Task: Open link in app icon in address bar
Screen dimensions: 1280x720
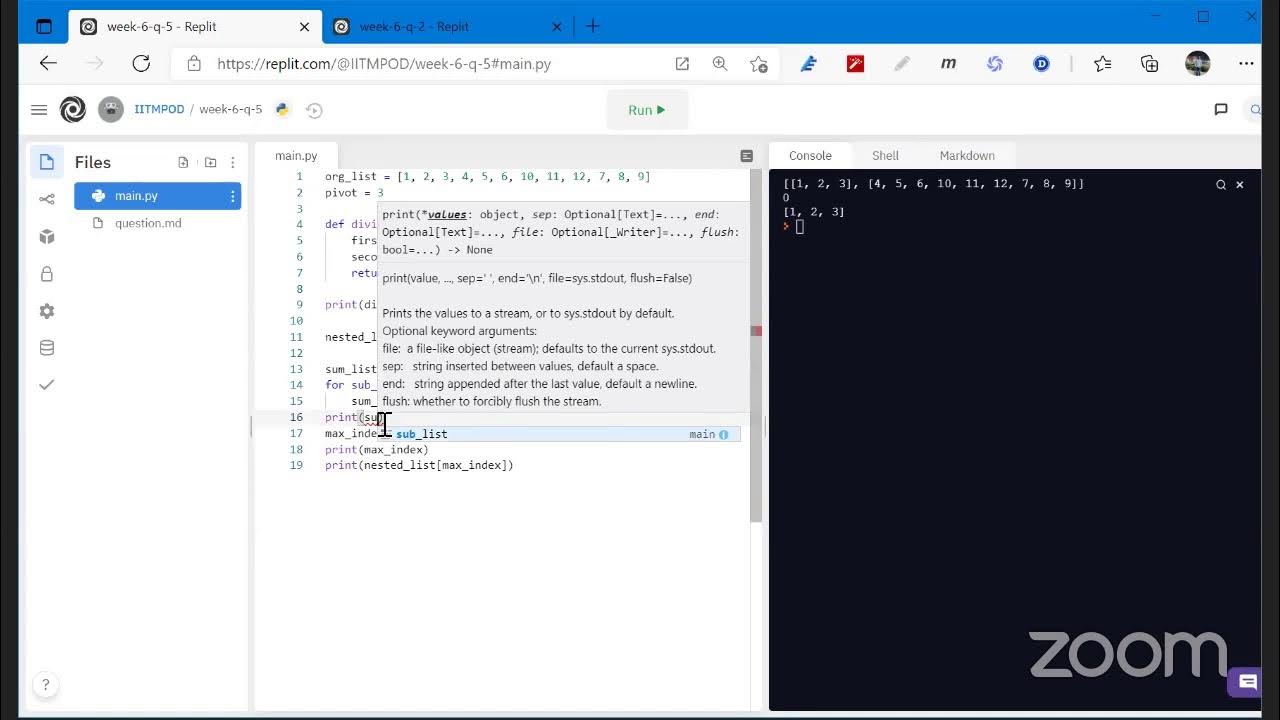Action: click(682, 63)
